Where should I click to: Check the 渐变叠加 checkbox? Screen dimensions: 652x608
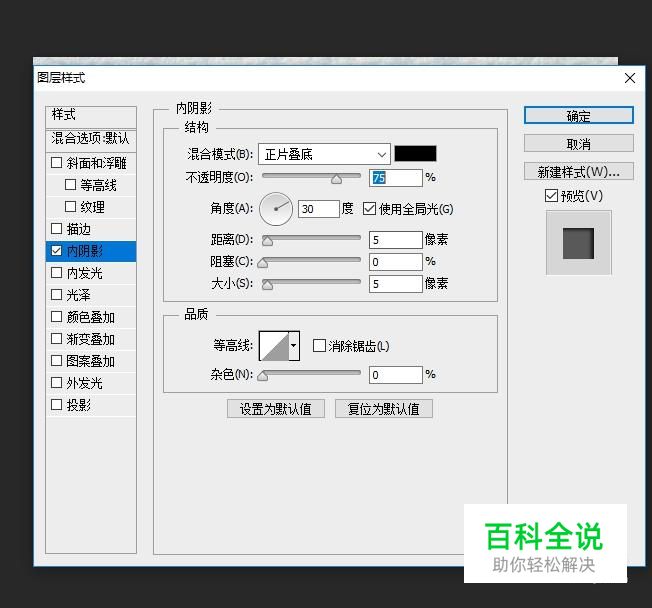point(57,339)
